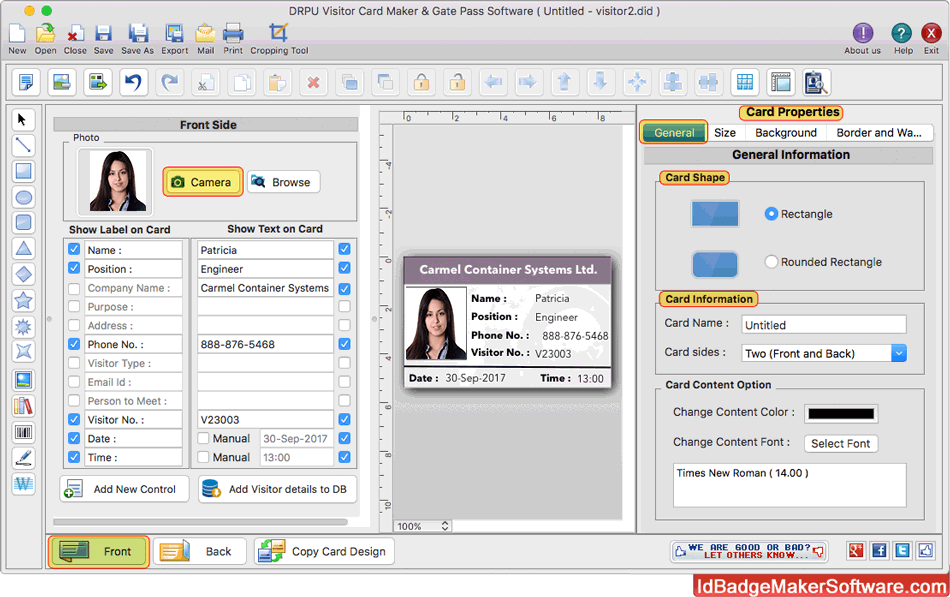Change the content color swatch

click(x=840, y=413)
